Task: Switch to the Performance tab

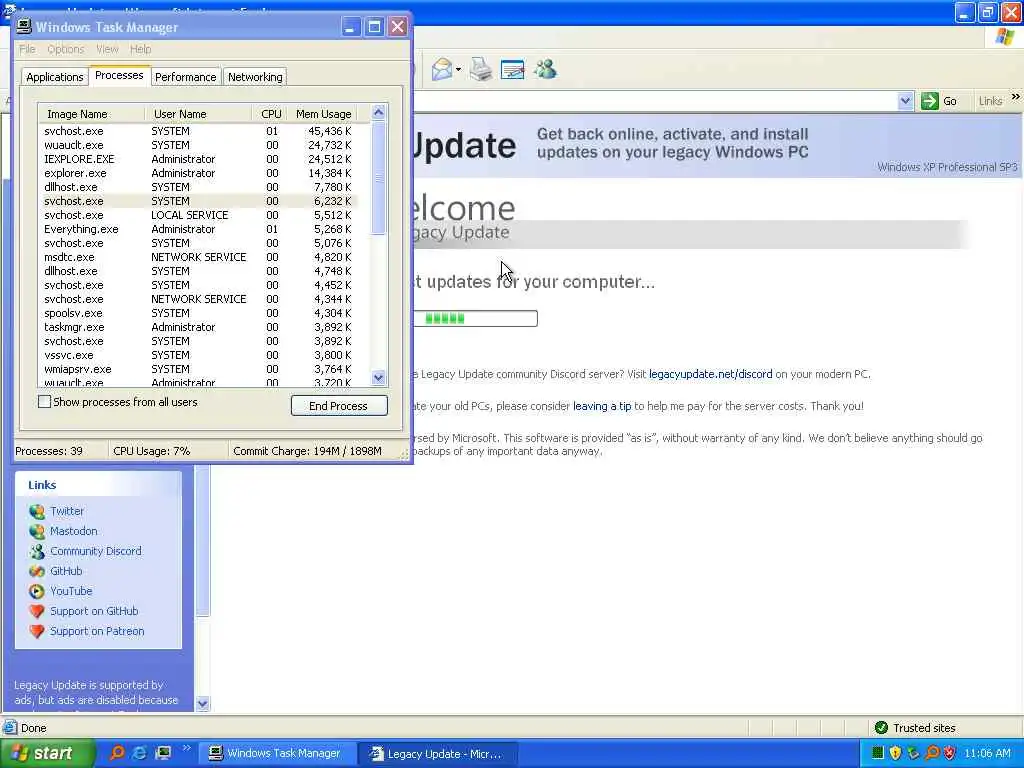Action: [x=185, y=77]
